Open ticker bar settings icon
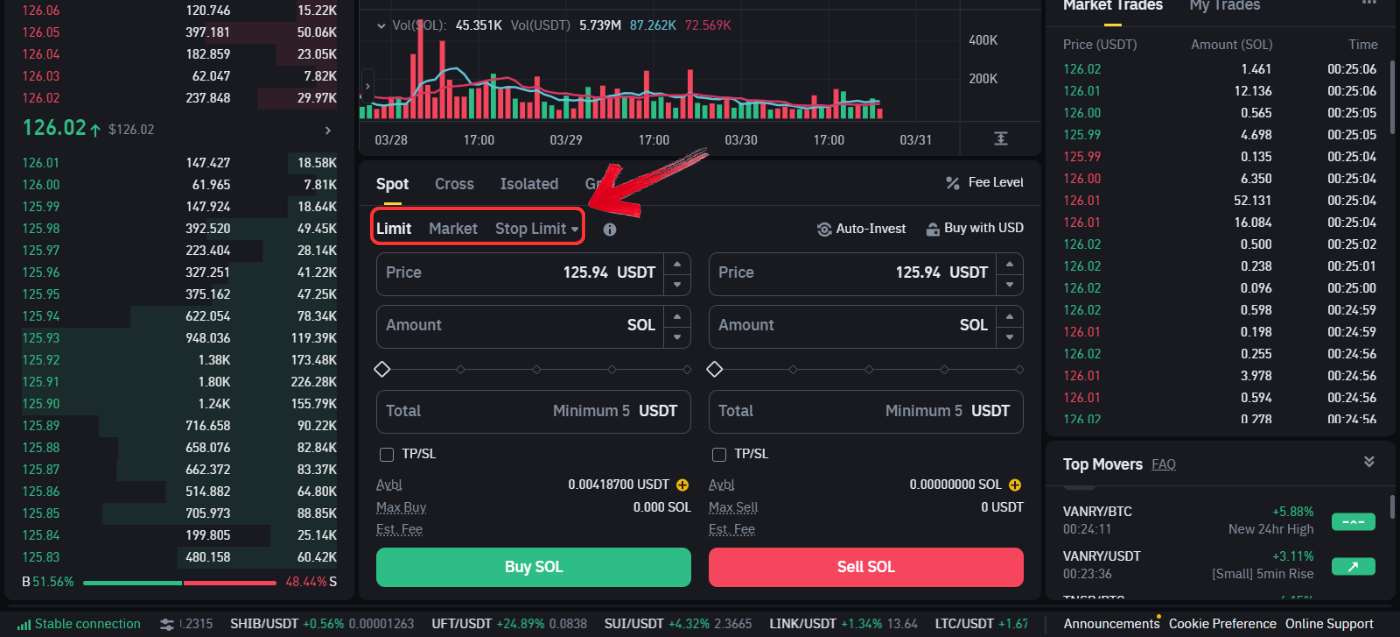The width and height of the screenshot is (1400, 637). [167, 624]
